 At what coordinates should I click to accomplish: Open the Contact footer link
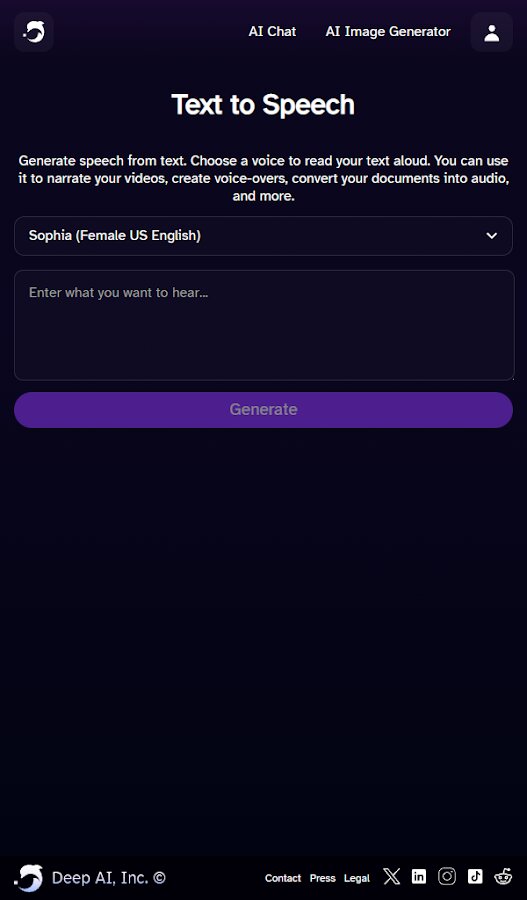[283, 878]
